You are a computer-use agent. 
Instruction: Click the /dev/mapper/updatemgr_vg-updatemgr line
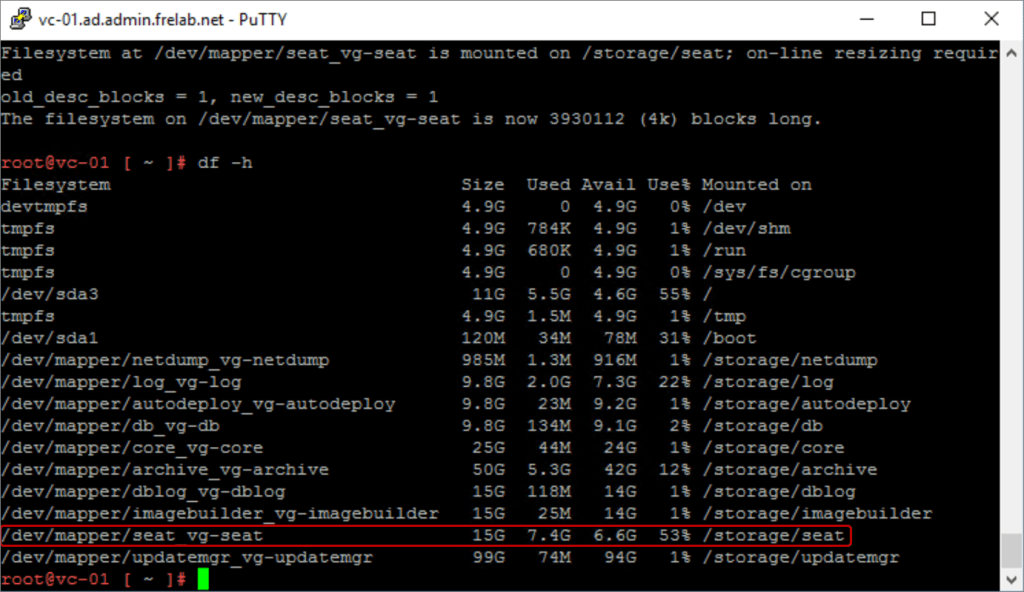pyautogui.click(x=185, y=558)
